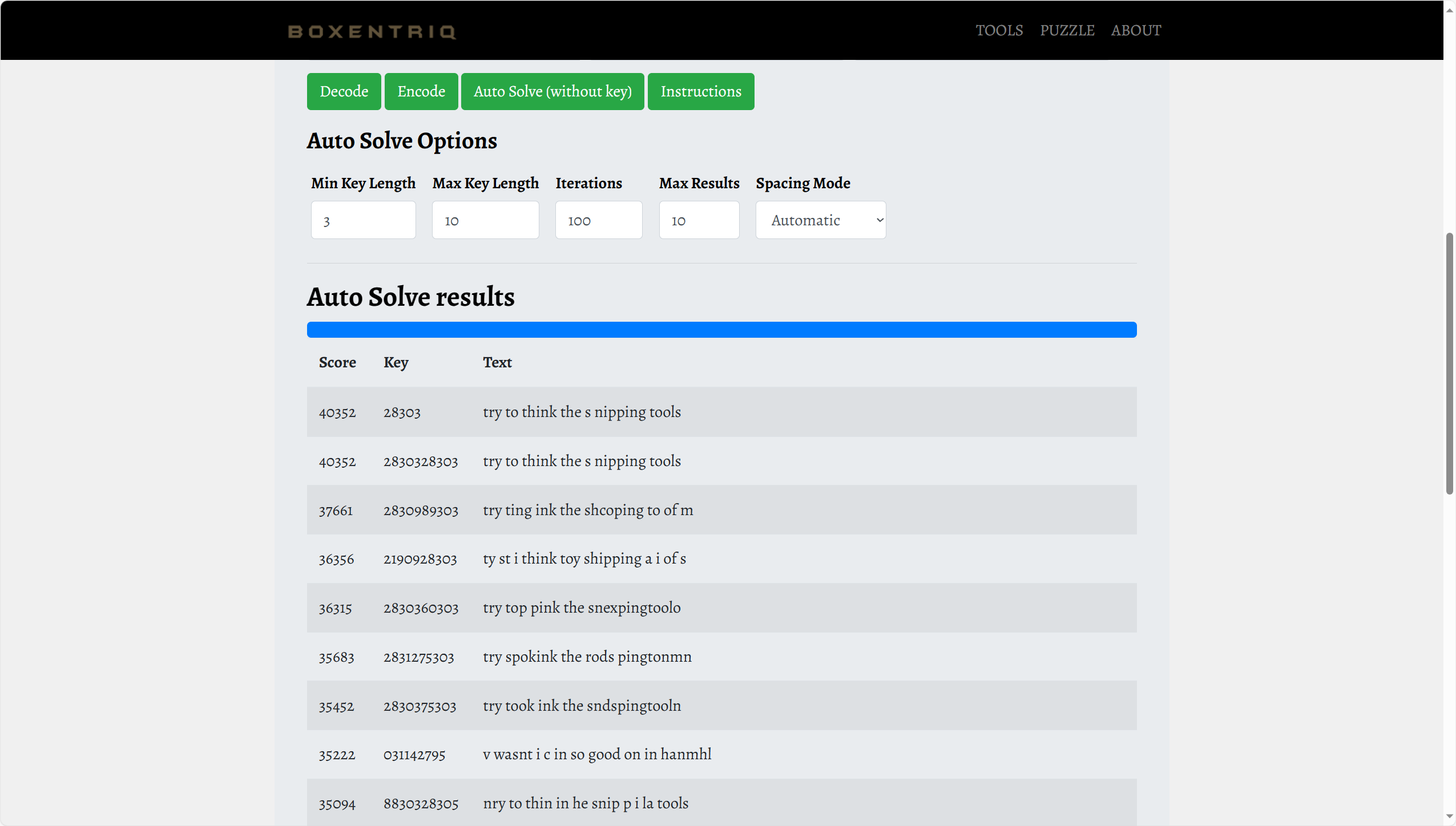Image resolution: width=1456 pixels, height=826 pixels.
Task: Click the scrollbar down arrow
Action: tap(1449, 816)
